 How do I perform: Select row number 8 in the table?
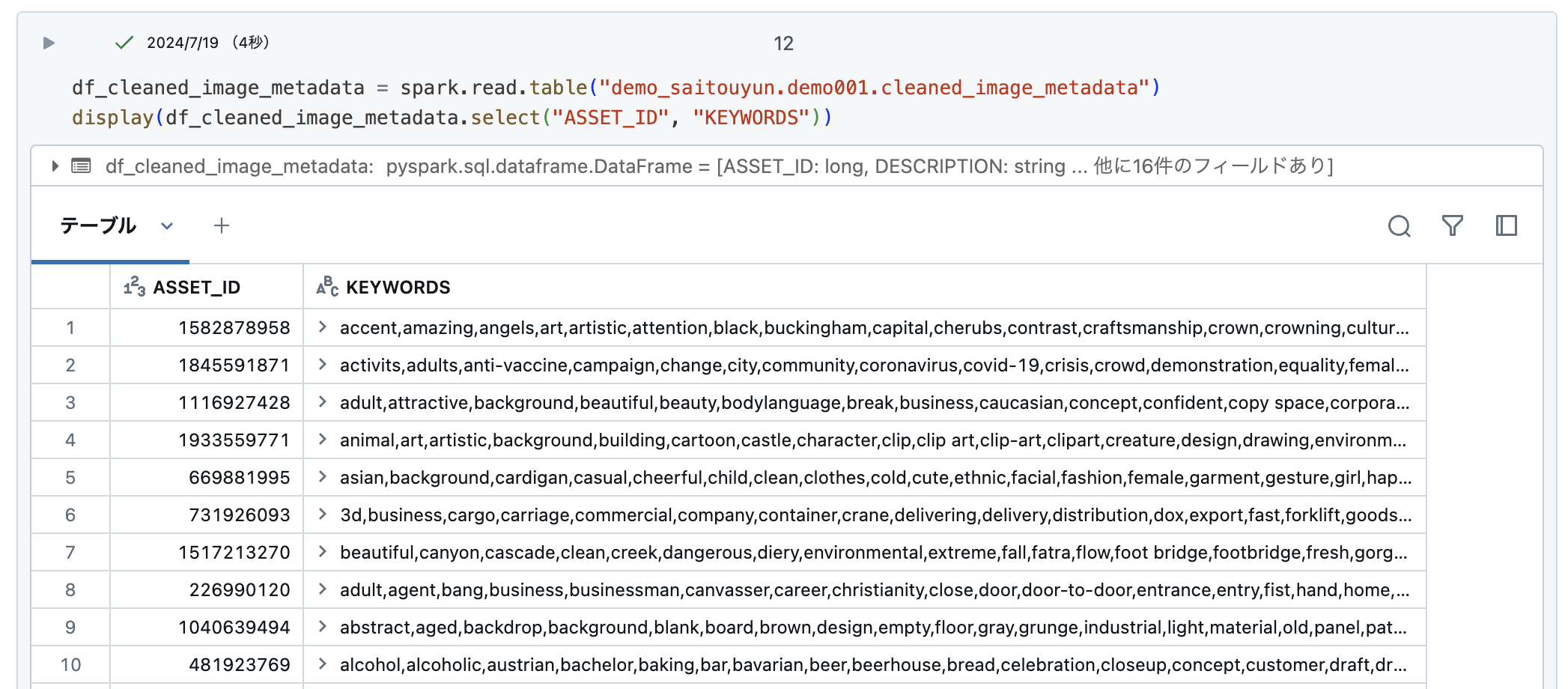pyautogui.click(x=70, y=589)
